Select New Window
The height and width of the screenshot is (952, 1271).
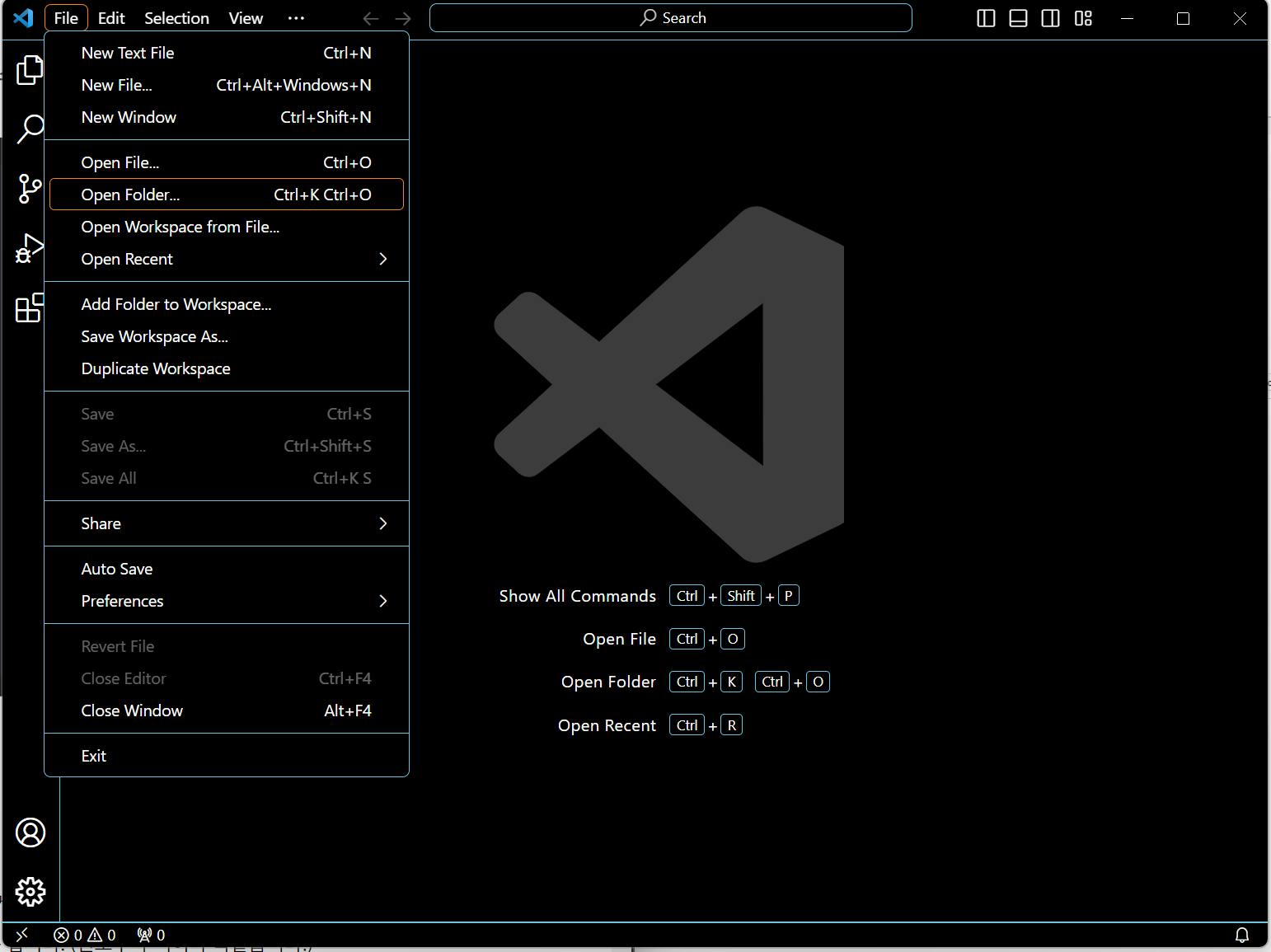tap(227, 117)
